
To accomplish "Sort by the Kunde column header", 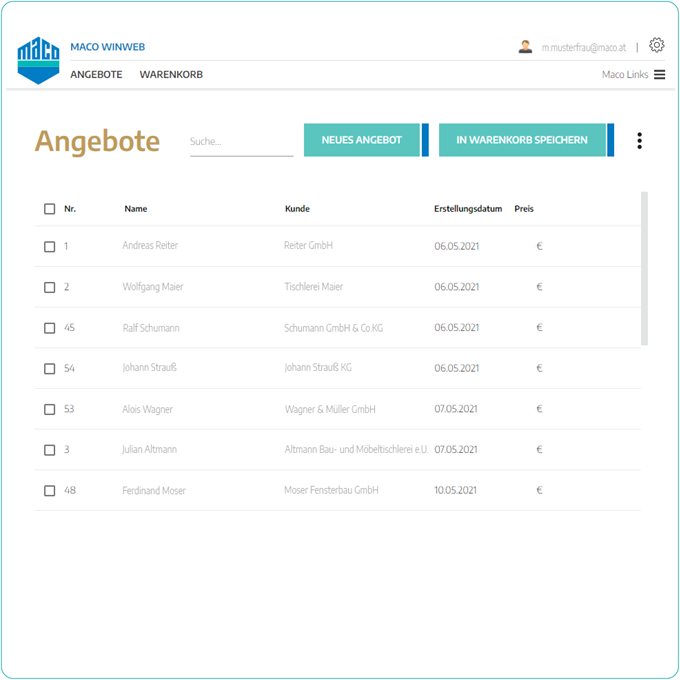I will pyautogui.click(x=297, y=209).
